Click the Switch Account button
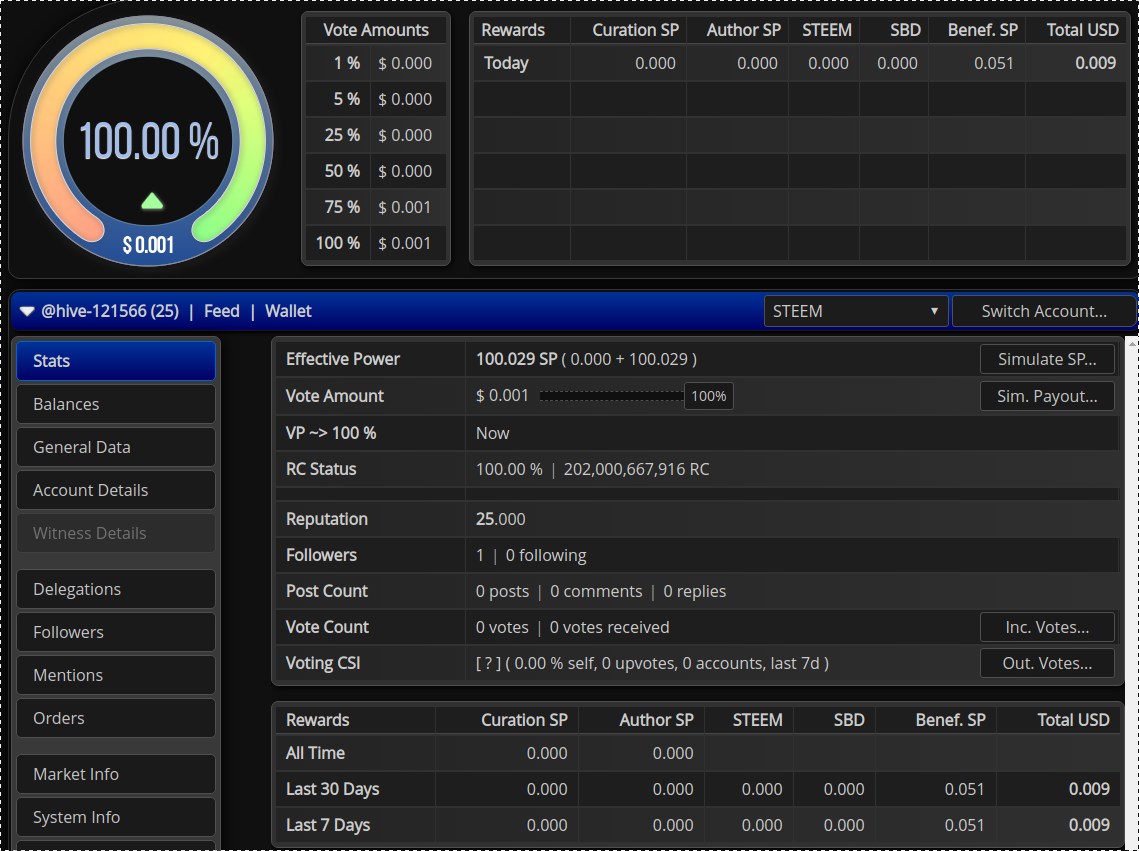This screenshot has height=851, width=1139. tap(1043, 311)
